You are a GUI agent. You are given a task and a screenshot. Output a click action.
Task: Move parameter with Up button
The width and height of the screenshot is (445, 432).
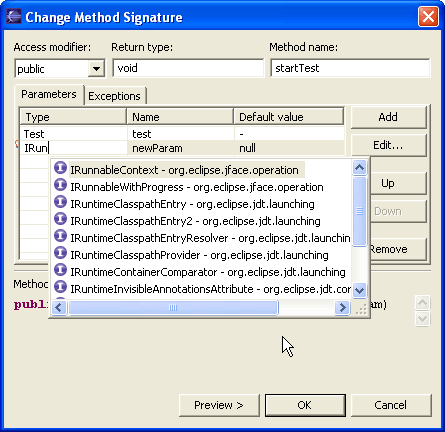pos(398,183)
